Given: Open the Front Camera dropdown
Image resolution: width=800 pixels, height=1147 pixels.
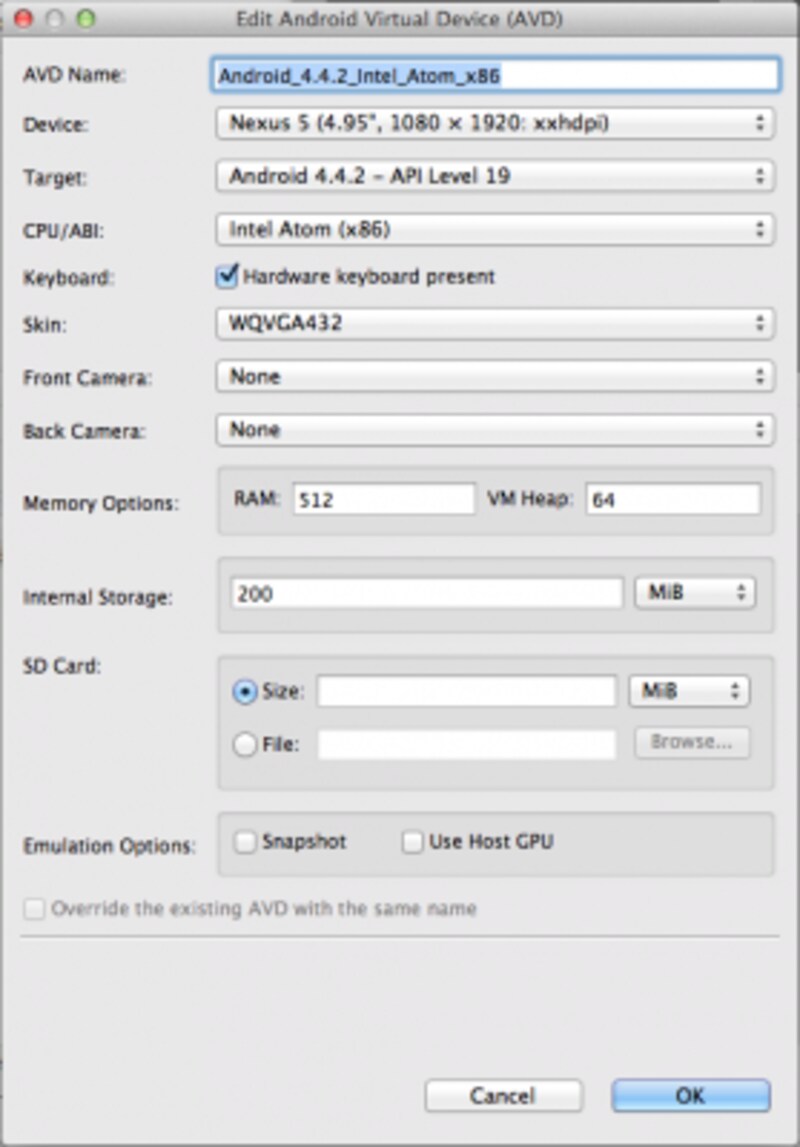Looking at the screenshot, I should pyautogui.click(x=495, y=377).
